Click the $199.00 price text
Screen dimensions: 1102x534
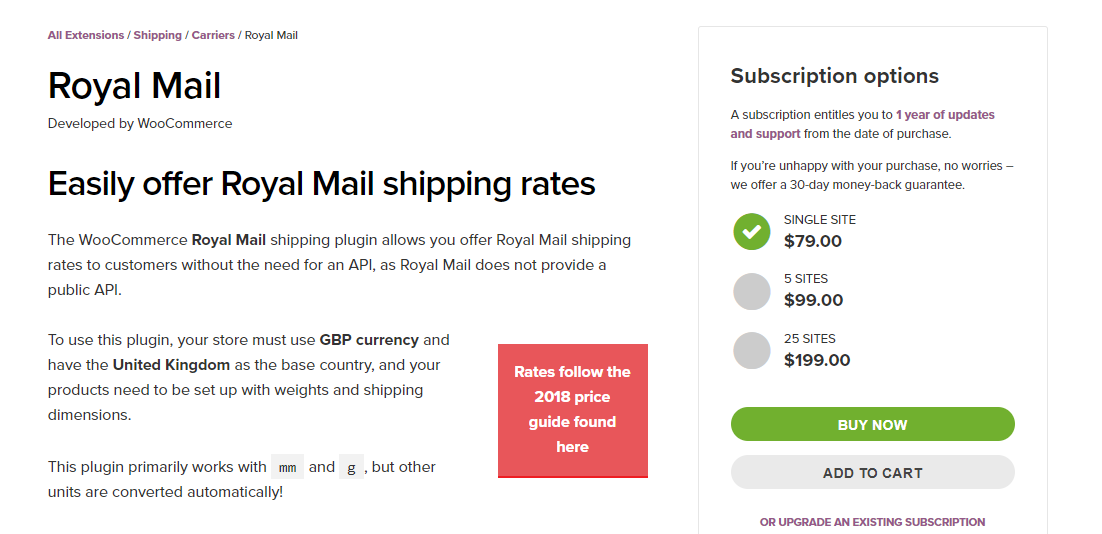817,360
